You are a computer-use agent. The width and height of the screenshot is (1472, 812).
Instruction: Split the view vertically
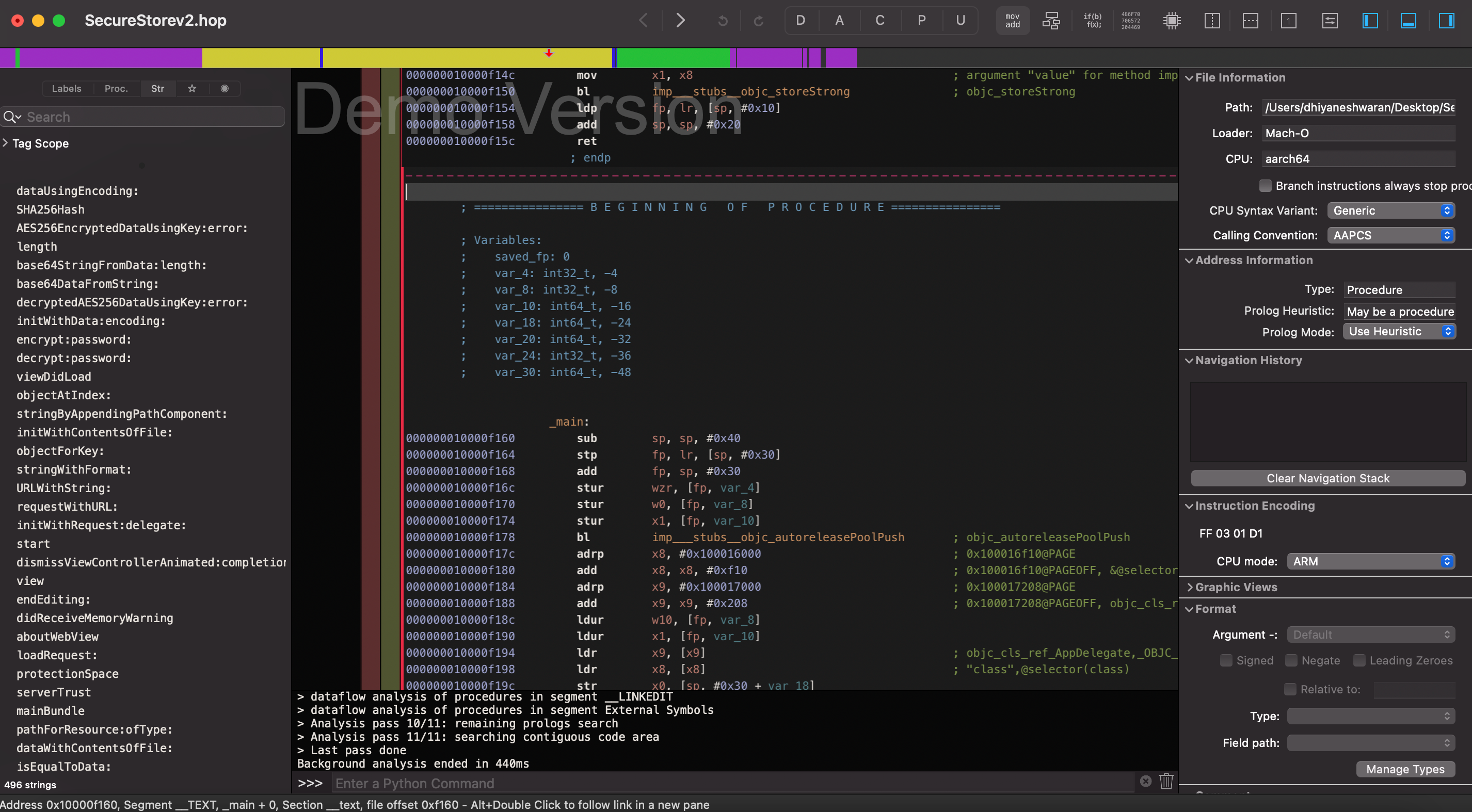(1212, 21)
